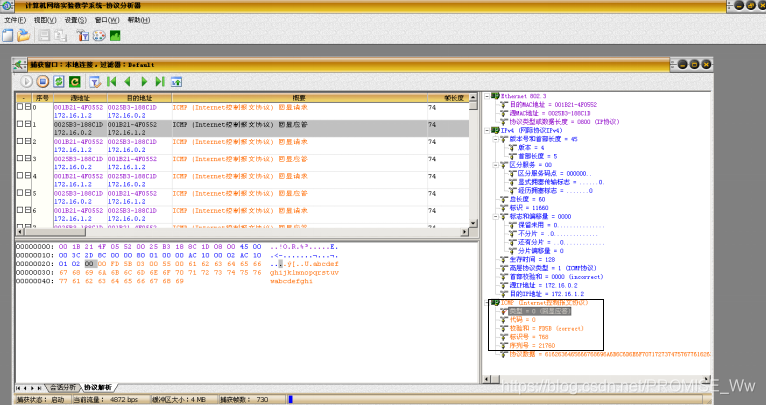The image size is (766, 405).
Task: Go to next frame green arrow
Action: (x=144, y=82)
